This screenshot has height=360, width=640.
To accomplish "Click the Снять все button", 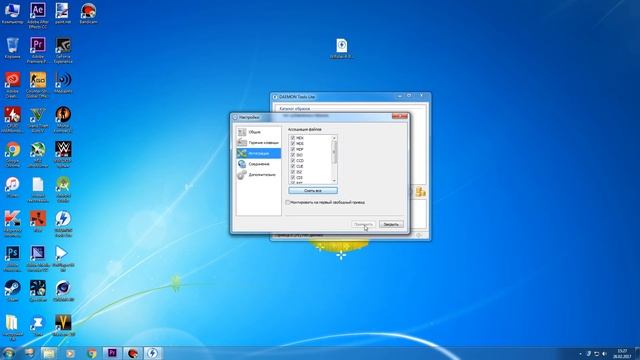I will click(x=313, y=191).
